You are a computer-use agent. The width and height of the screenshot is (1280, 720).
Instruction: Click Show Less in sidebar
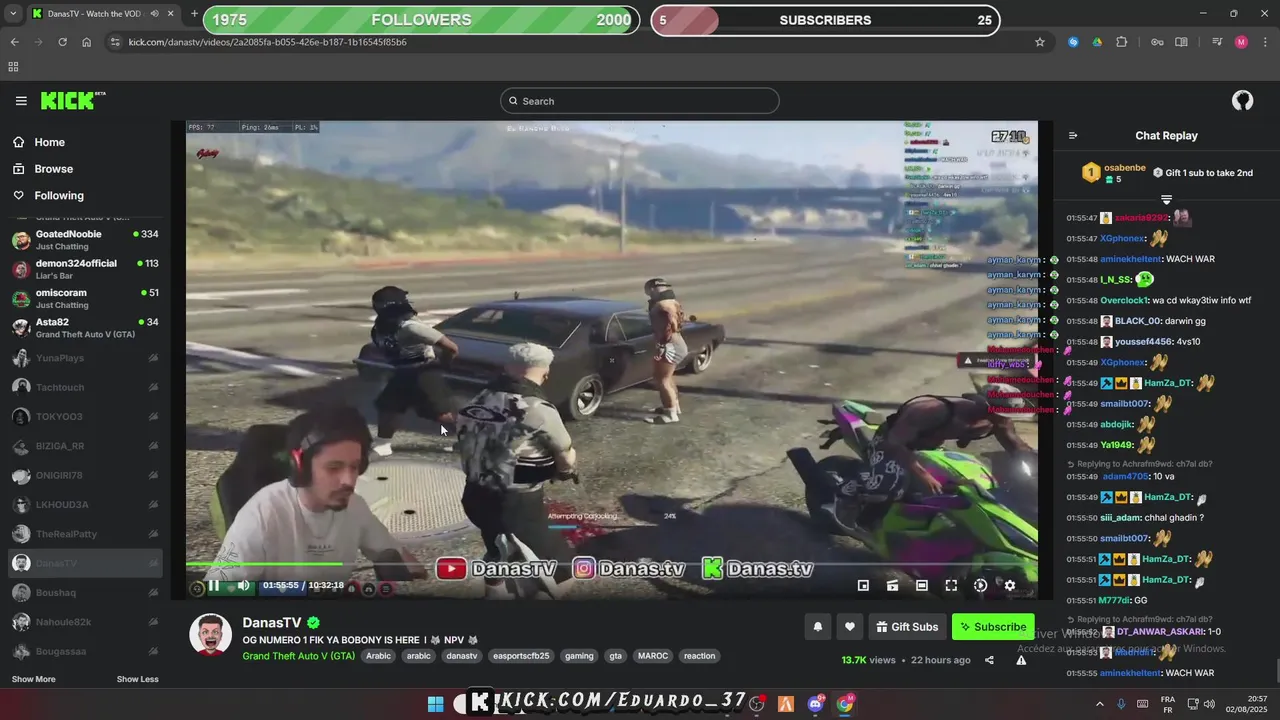[x=137, y=679]
